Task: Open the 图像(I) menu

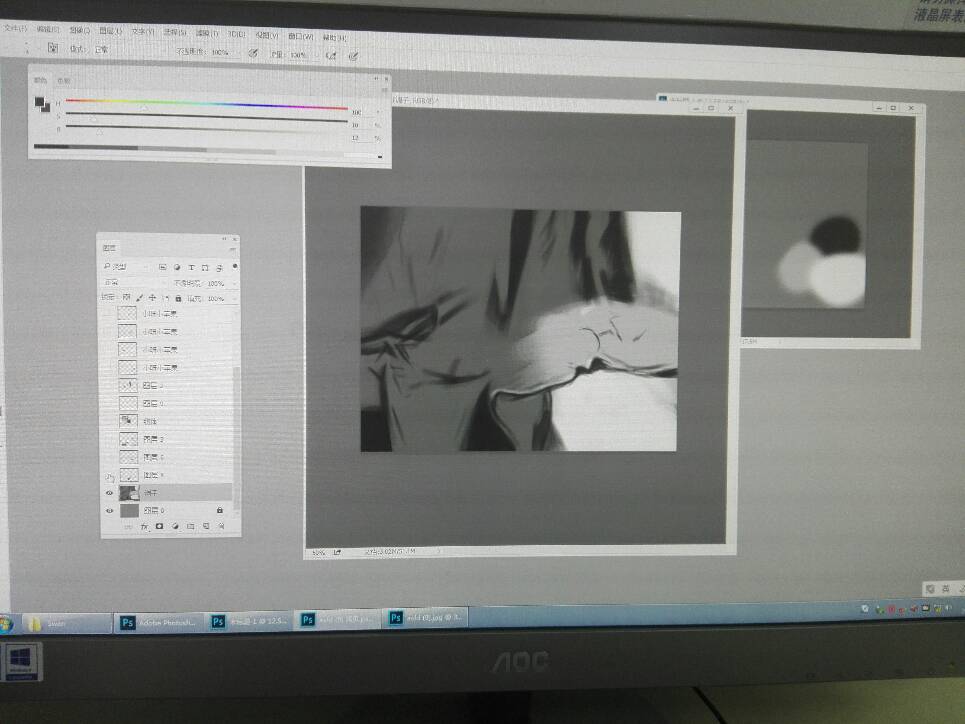Action: pos(79,30)
